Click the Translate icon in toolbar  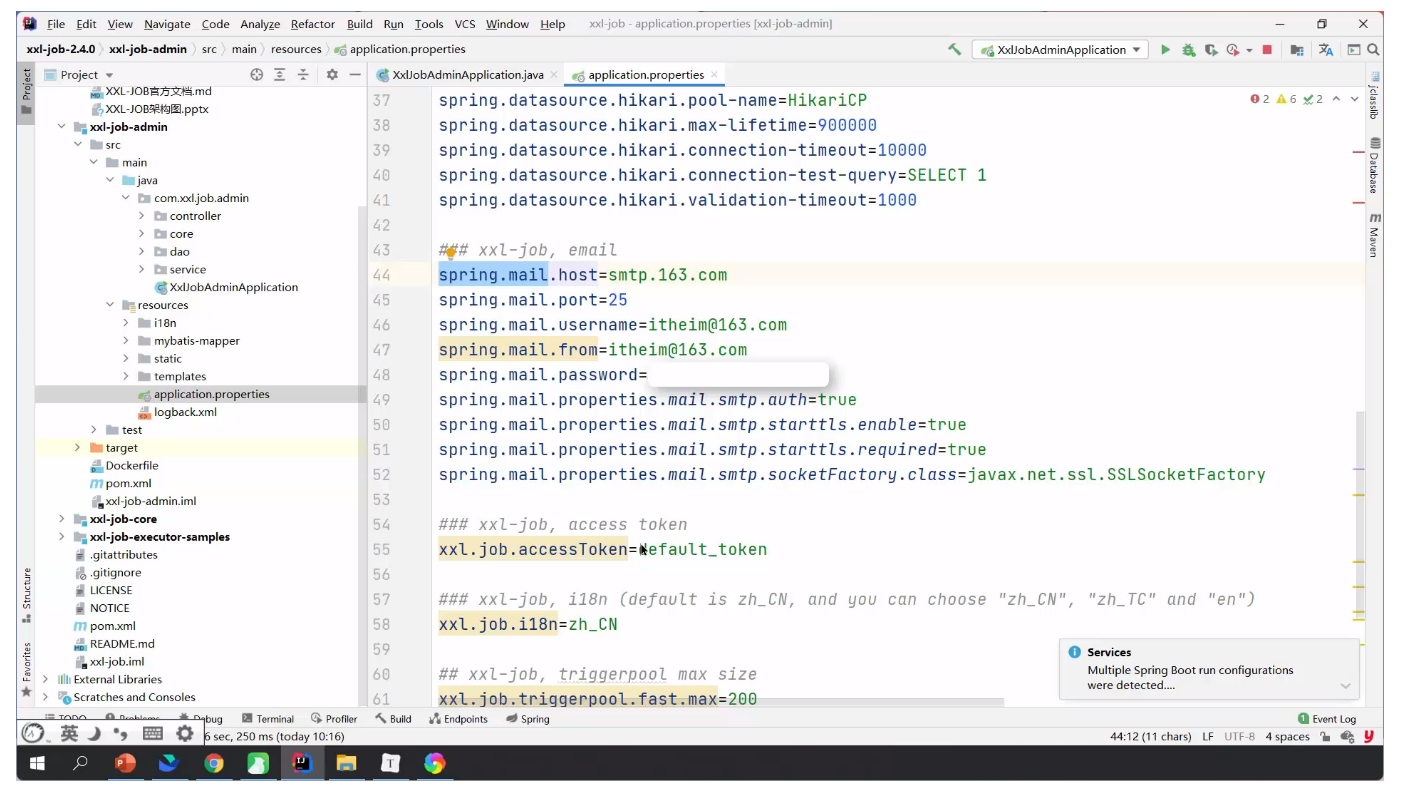[x=1326, y=49]
